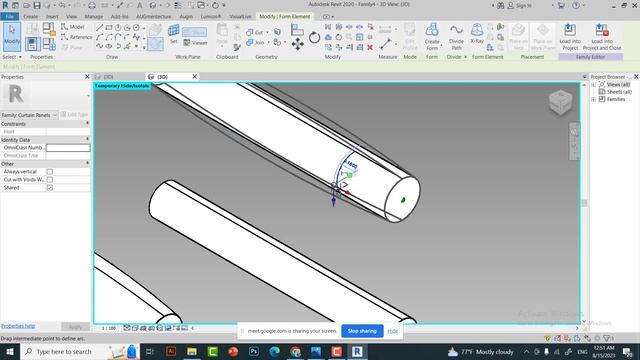Click the OmniClass Number input field

pos(68,147)
